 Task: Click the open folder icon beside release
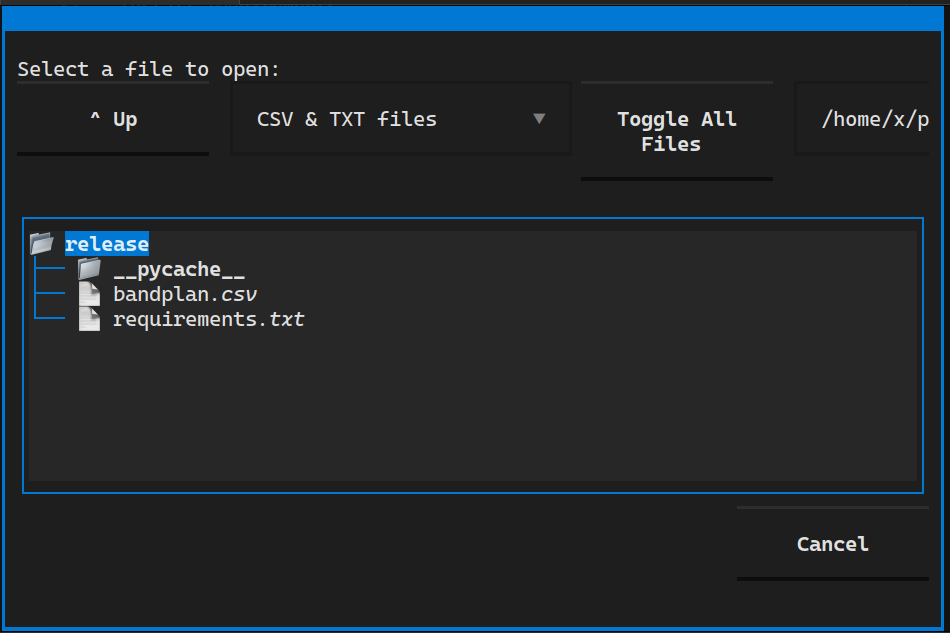[x=42, y=243]
